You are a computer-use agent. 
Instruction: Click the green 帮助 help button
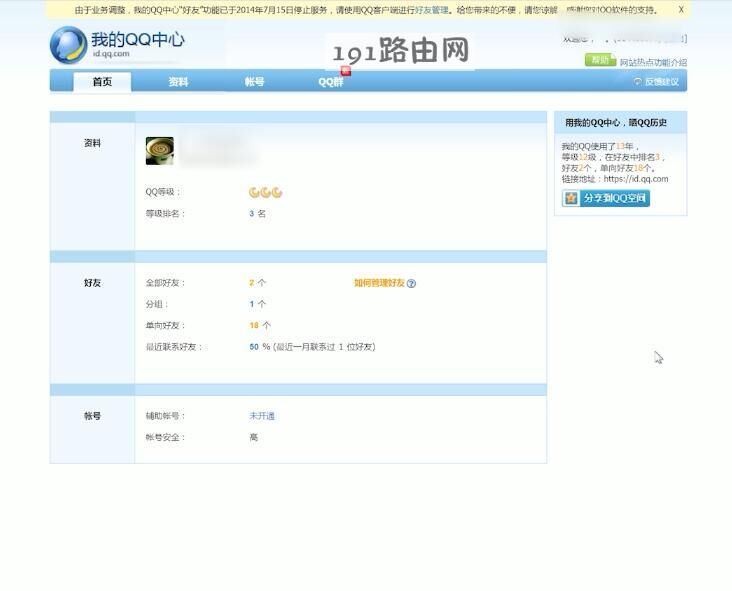[600, 60]
